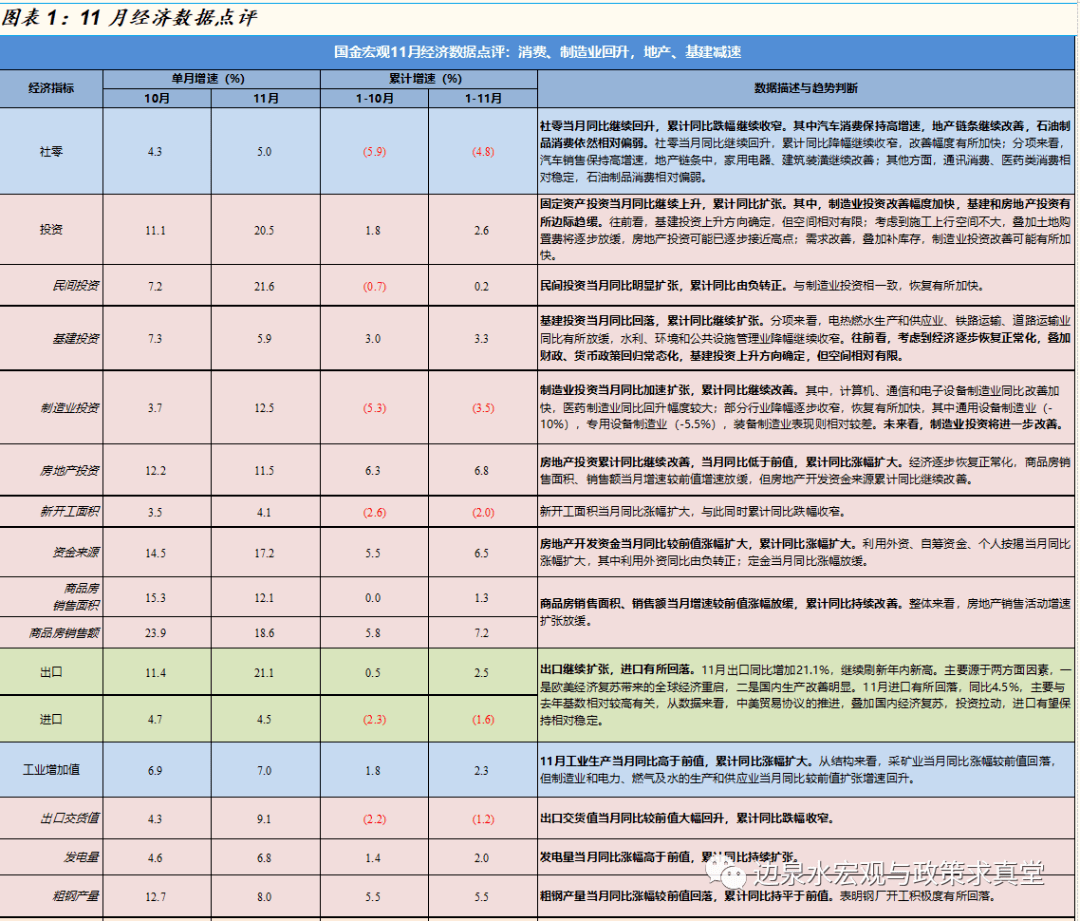Click the '出口交货值' row label
Viewport: 1080px width, 921px height.
[x=70, y=818]
